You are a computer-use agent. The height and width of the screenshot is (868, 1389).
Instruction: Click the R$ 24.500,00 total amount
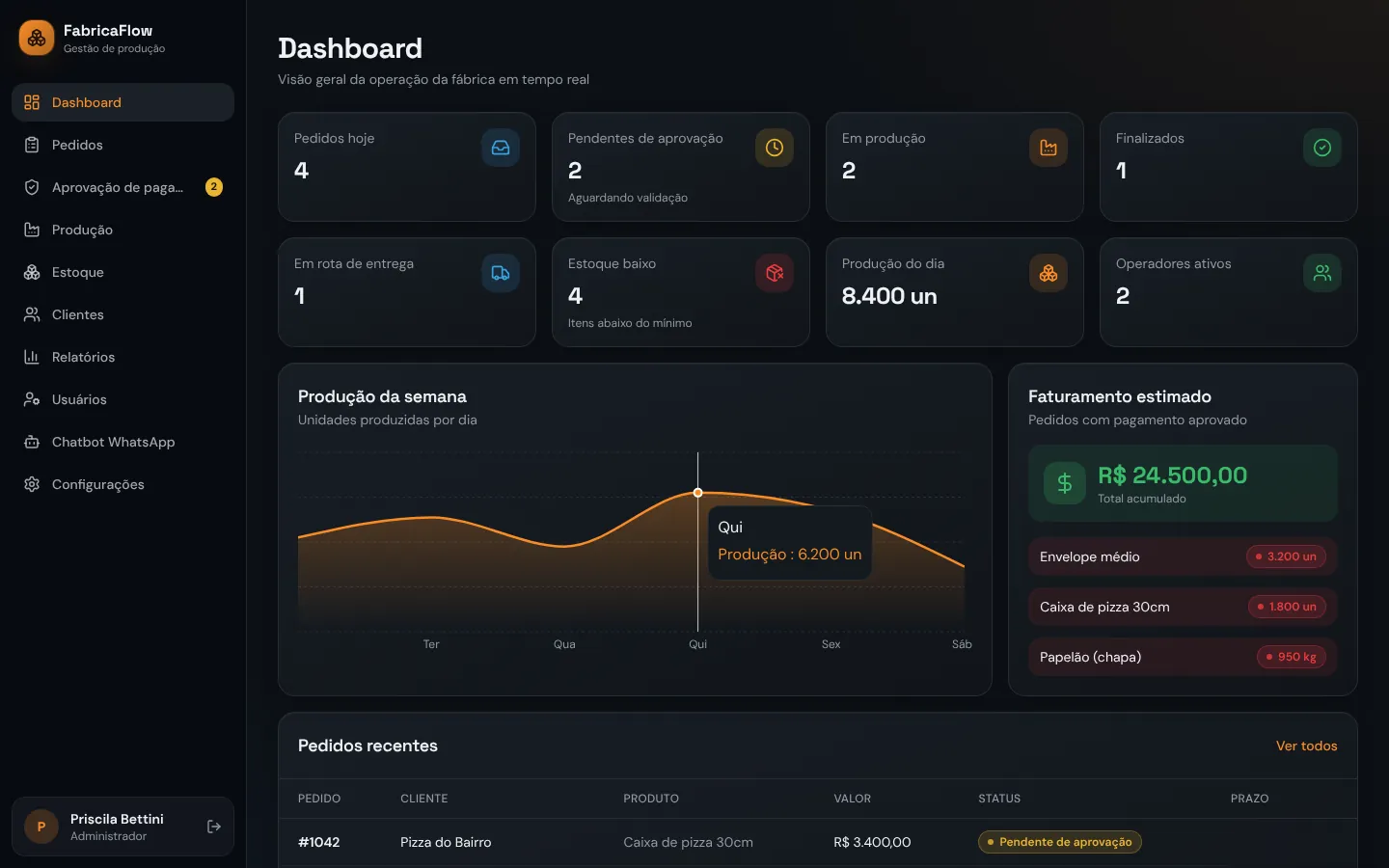(1172, 475)
